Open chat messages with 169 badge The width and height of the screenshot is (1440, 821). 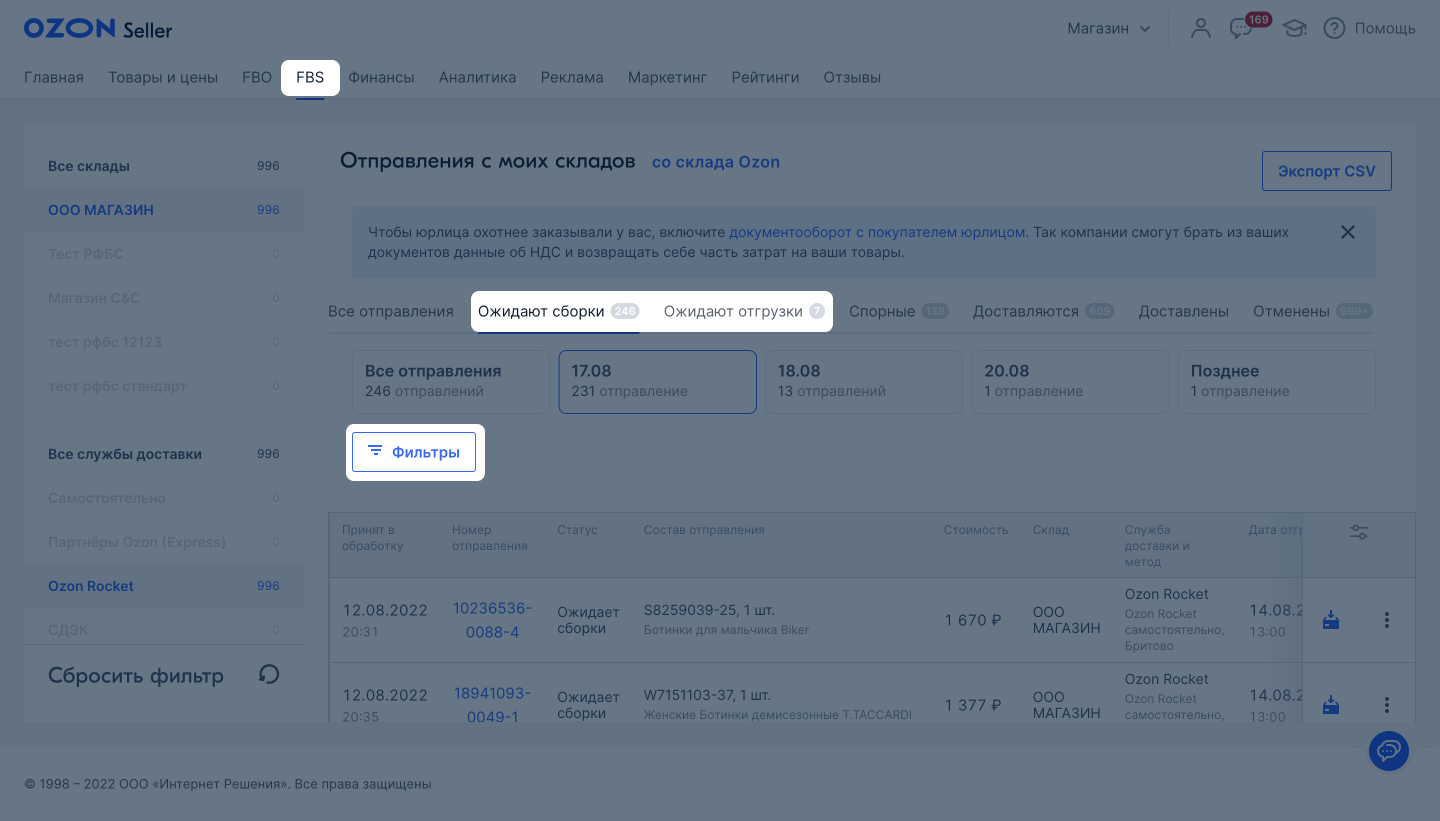tap(1242, 28)
